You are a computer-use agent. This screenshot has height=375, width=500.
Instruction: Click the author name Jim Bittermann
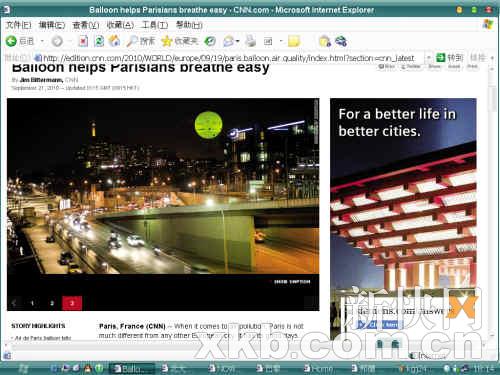41,80
